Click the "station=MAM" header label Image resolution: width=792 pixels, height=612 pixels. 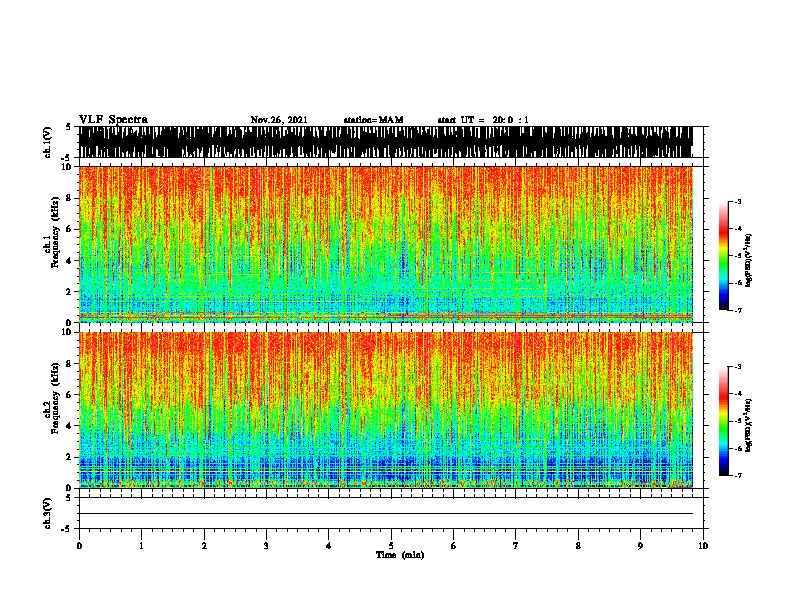[x=374, y=120]
